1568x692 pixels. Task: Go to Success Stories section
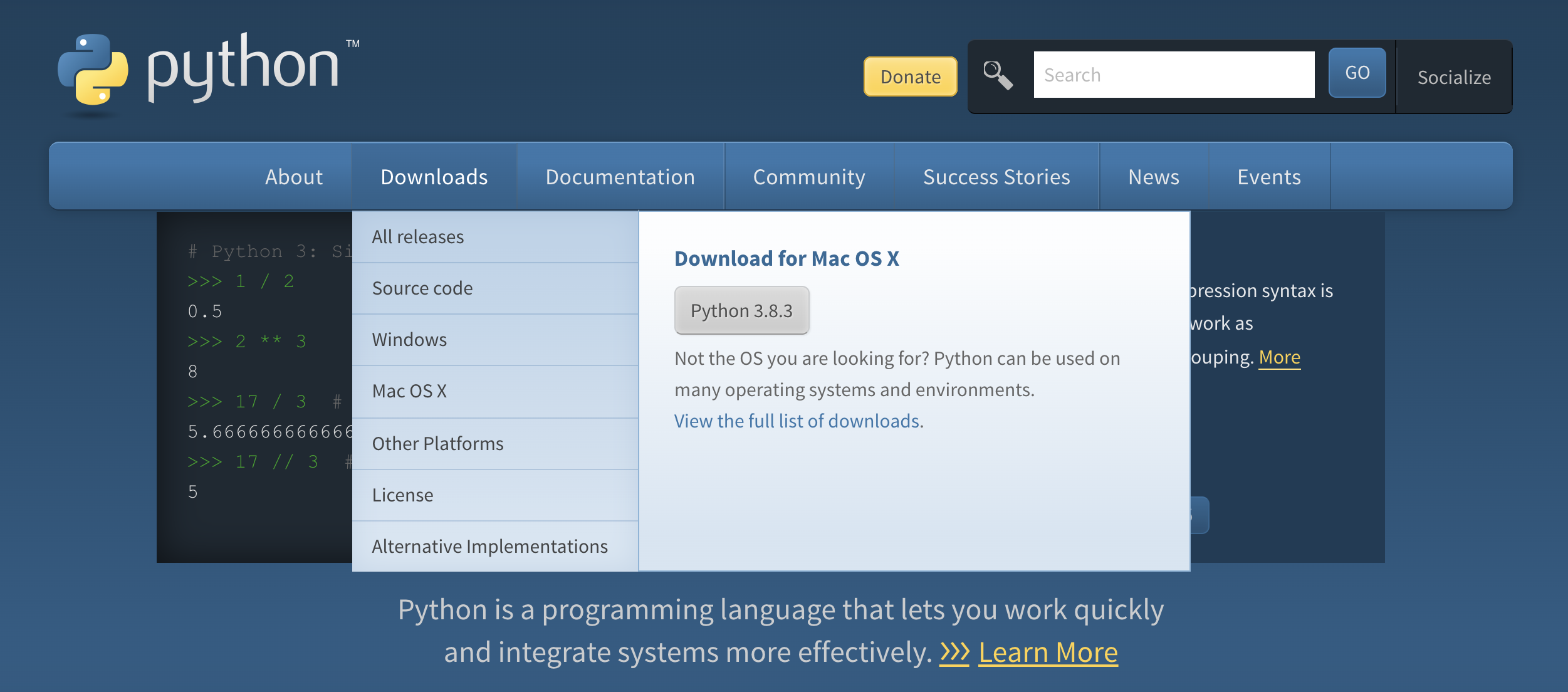click(x=996, y=177)
